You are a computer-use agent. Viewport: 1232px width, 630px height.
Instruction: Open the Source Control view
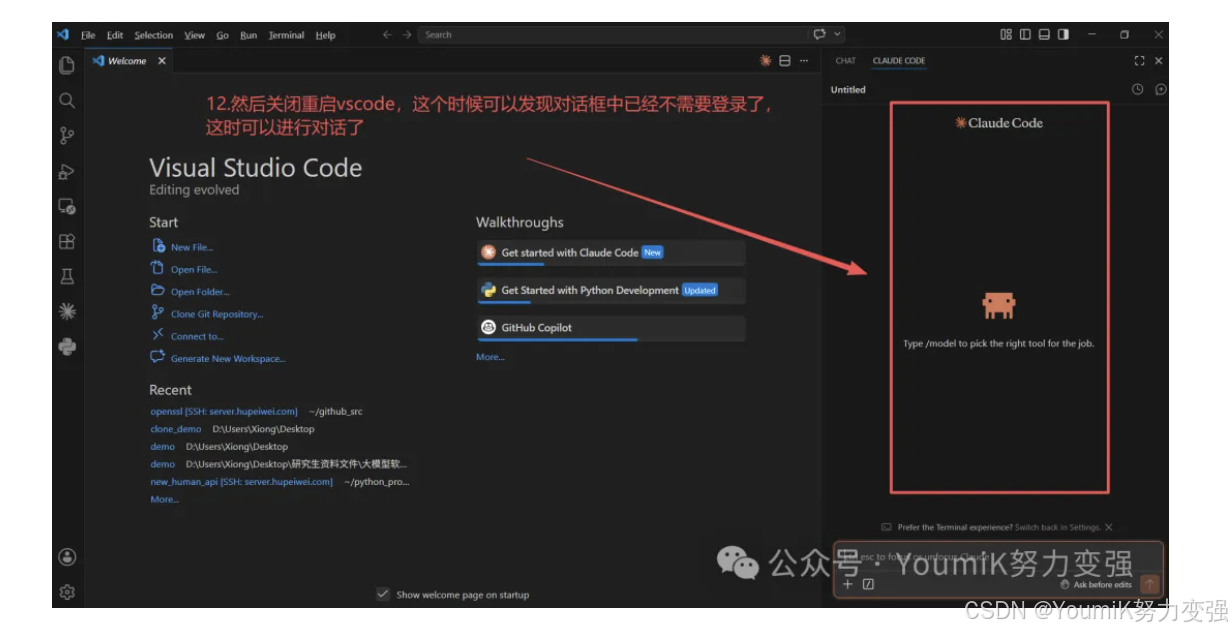67,135
